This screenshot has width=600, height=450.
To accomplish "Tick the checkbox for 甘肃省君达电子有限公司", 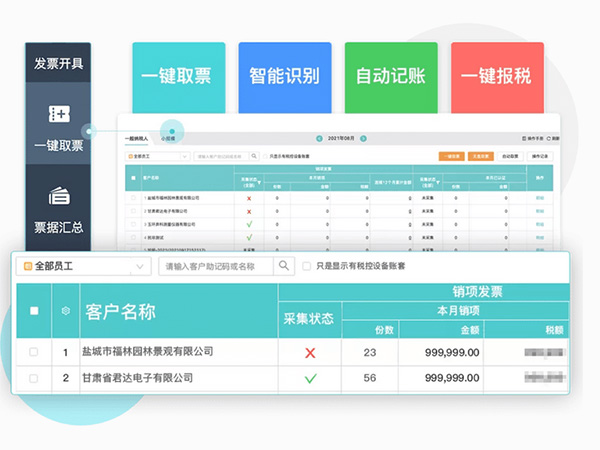I will click(x=34, y=378).
